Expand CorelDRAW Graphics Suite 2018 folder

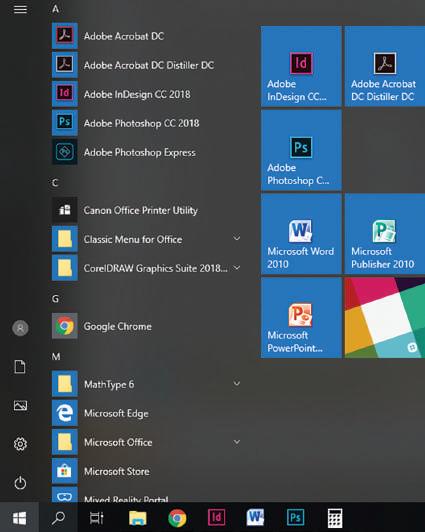click(x=146, y=268)
